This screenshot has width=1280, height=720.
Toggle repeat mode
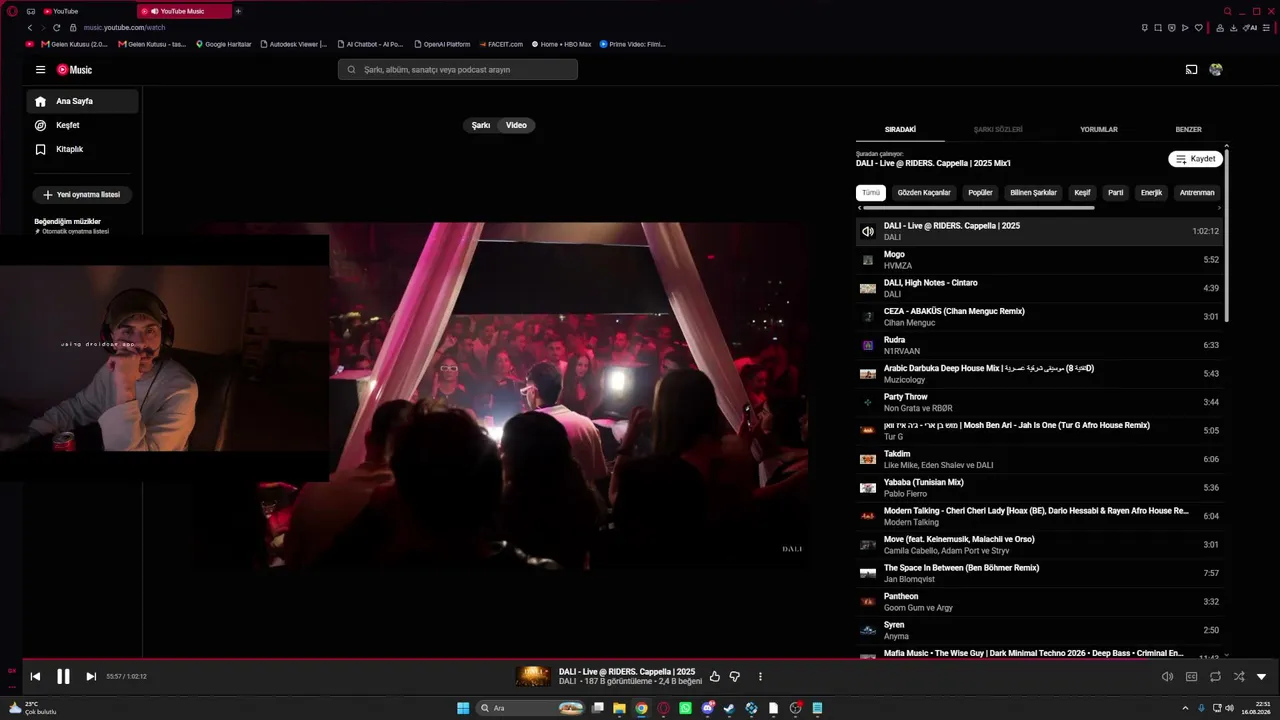pyautogui.click(x=1215, y=677)
